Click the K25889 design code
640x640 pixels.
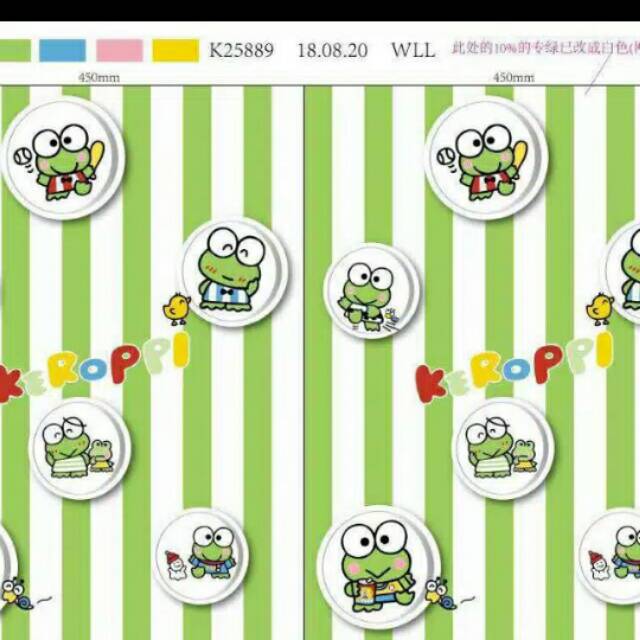[240, 50]
